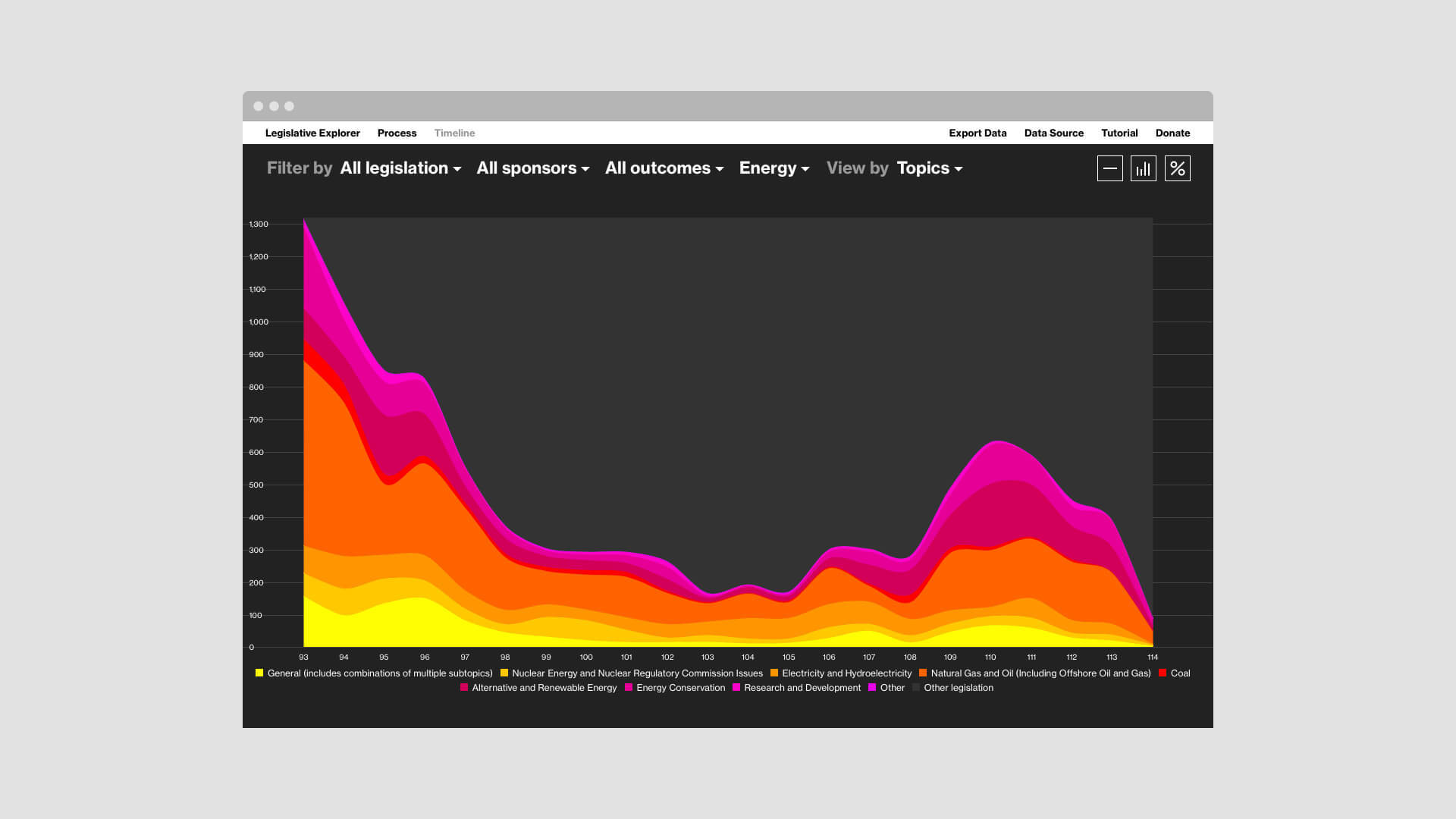This screenshot has height=819, width=1456.
Task: Toggle the yellow General legend swatch
Action: 259,673
